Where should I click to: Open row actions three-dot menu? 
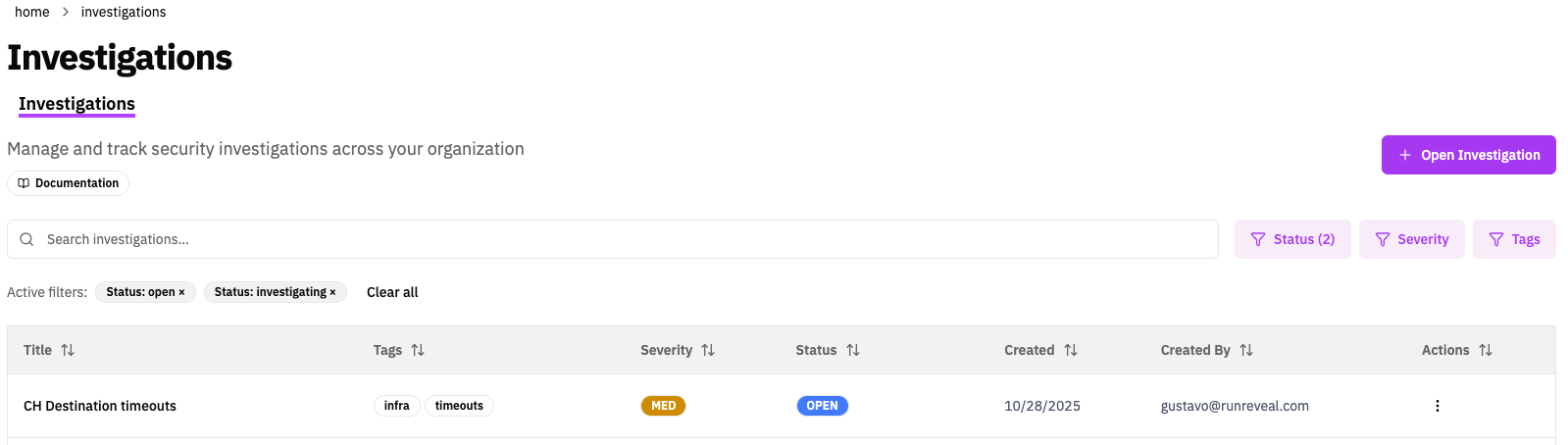(x=1438, y=406)
